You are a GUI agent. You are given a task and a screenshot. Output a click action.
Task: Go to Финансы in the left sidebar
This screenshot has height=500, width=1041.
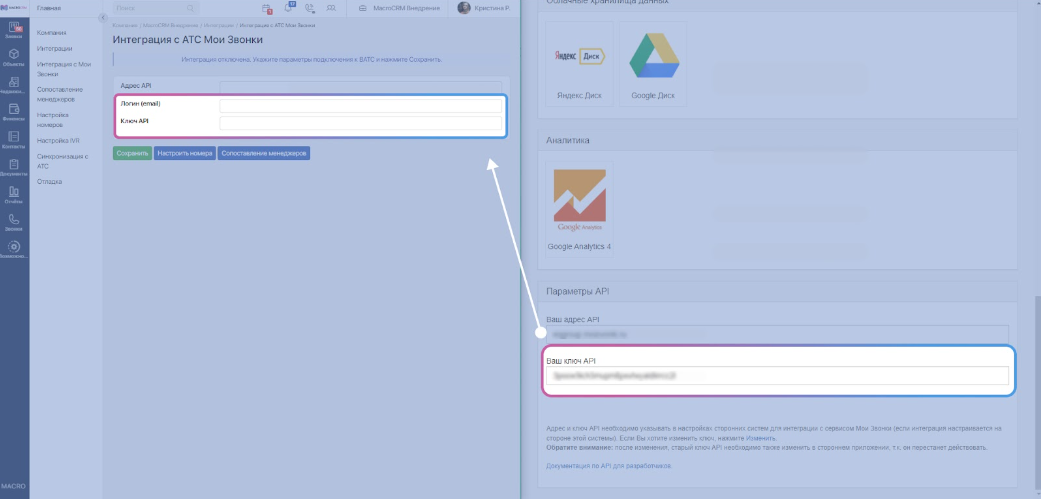pos(14,112)
